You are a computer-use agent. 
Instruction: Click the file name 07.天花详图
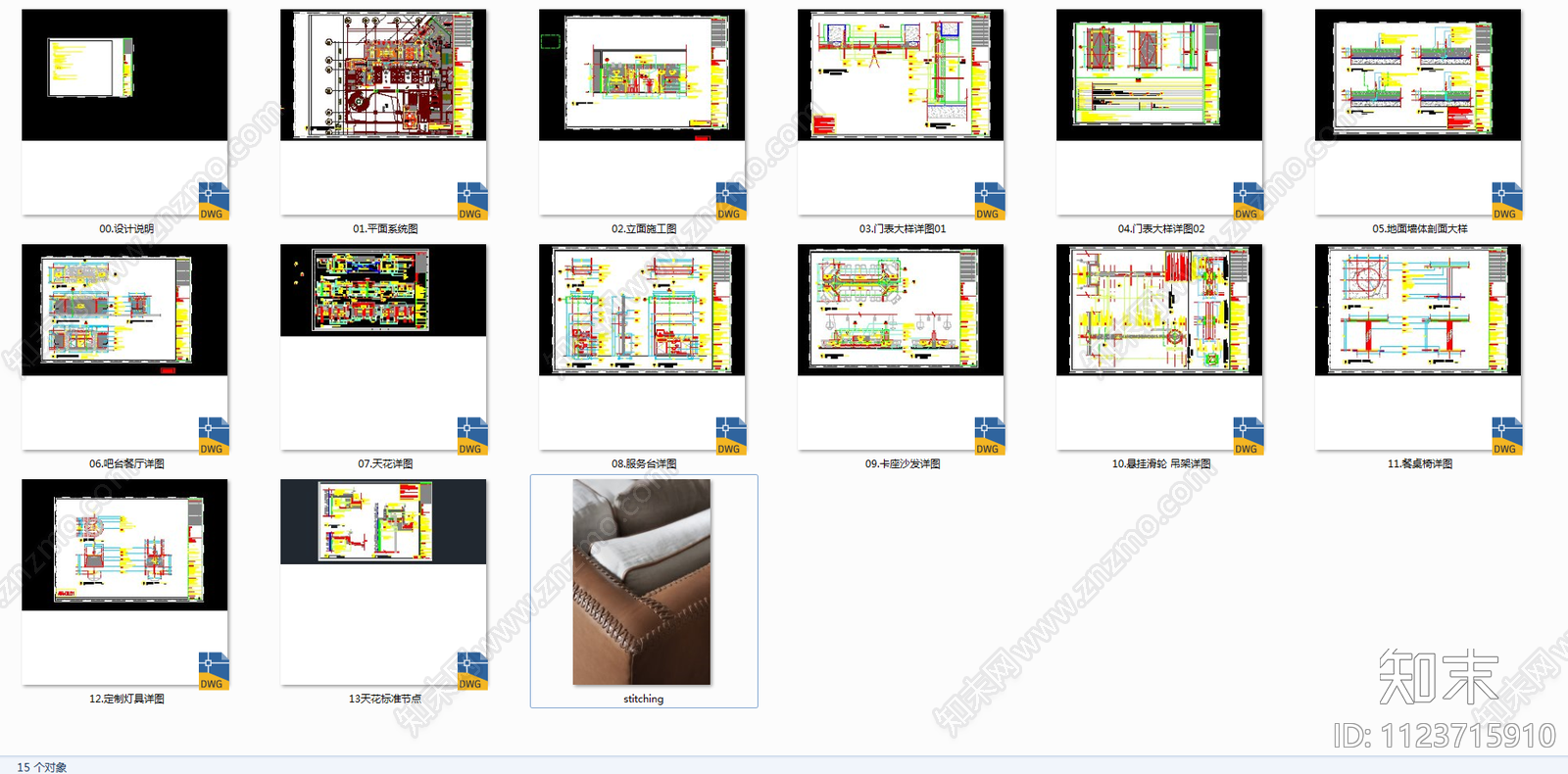click(x=385, y=464)
